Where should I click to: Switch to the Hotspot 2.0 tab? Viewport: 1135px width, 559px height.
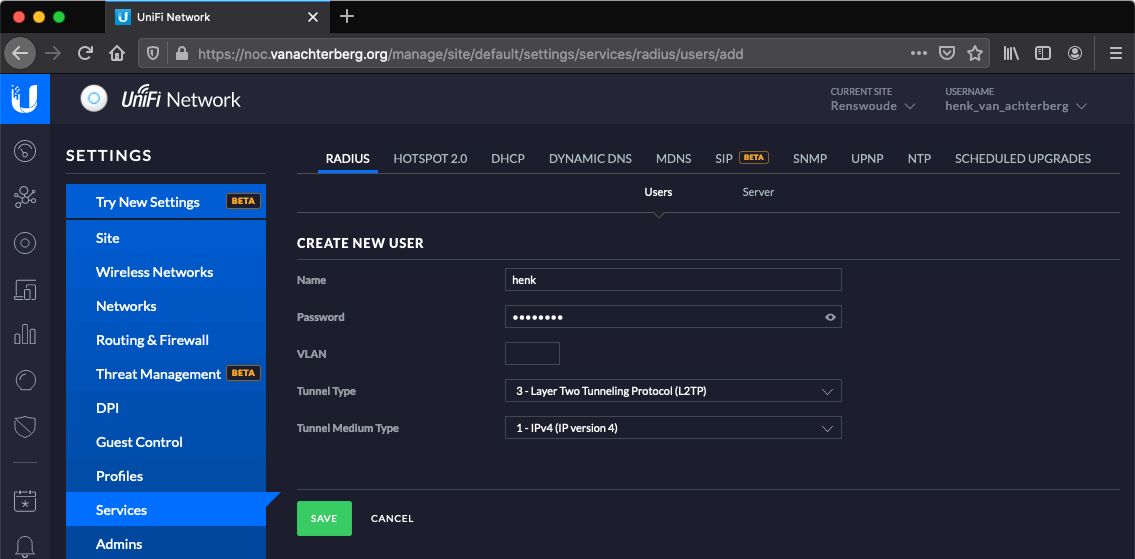[430, 159]
